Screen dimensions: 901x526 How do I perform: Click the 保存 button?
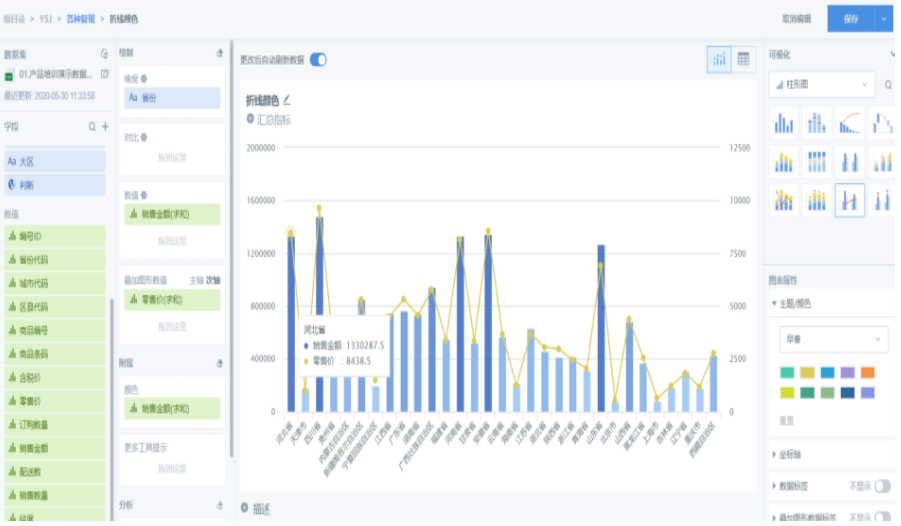(851, 19)
